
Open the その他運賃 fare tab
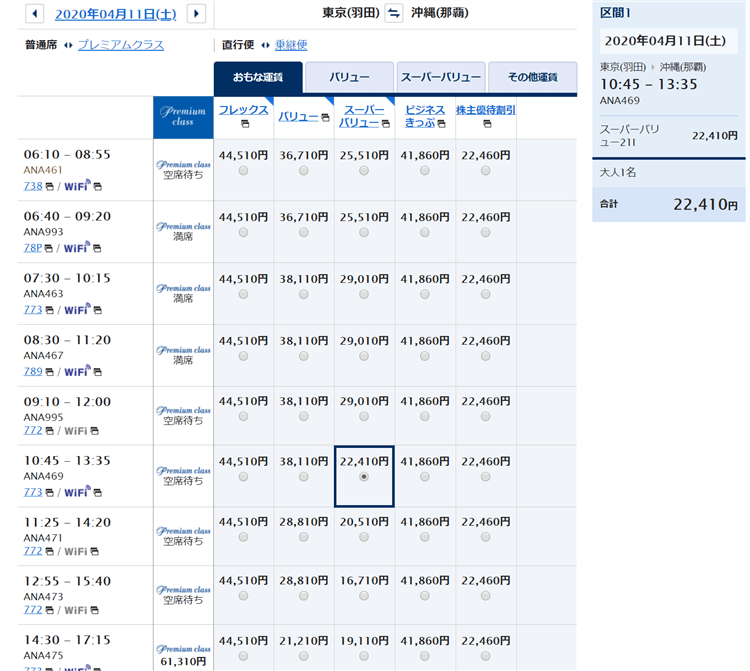click(x=533, y=77)
